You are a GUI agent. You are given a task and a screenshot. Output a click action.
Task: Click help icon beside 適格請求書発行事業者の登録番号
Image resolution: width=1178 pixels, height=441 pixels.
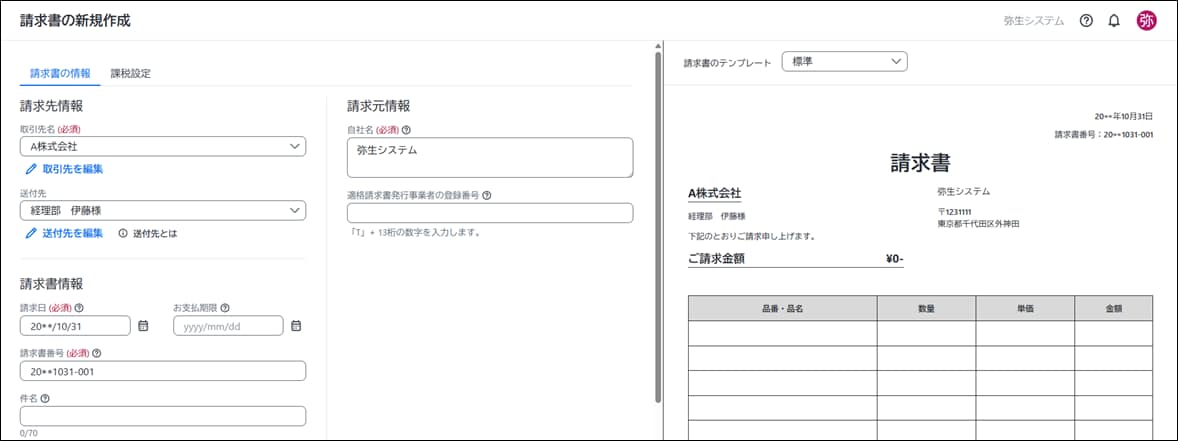[486, 196]
